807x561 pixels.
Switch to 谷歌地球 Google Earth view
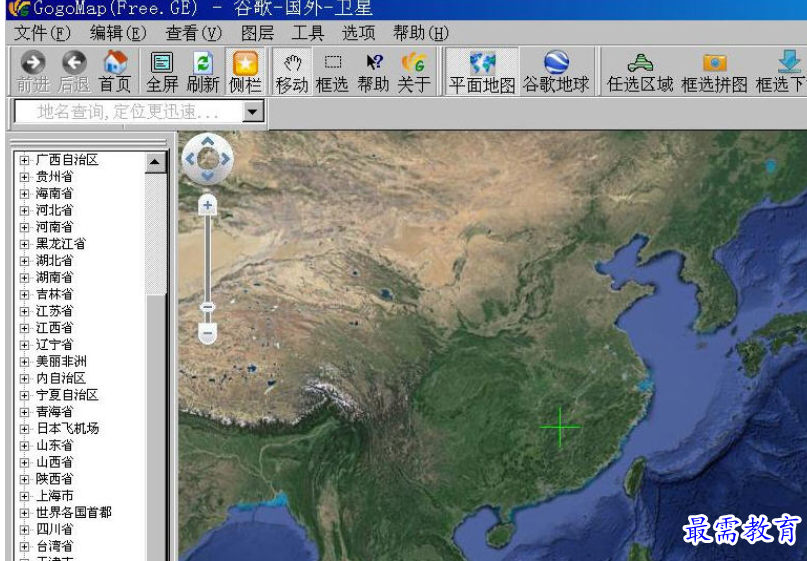coord(556,71)
